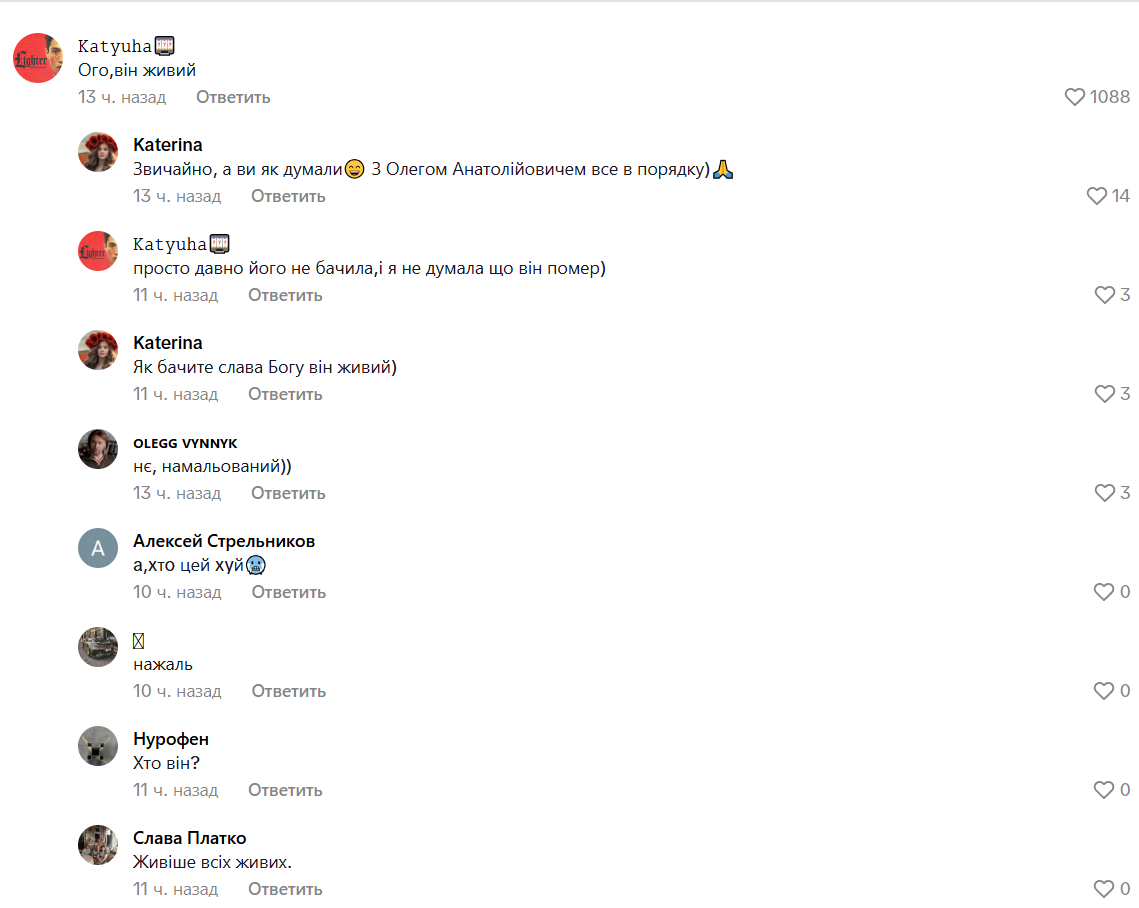Click Алексей Стрельников's gray letter A avatar
Image resolution: width=1139 pixels, height=908 pixels.
coord(98,548)
